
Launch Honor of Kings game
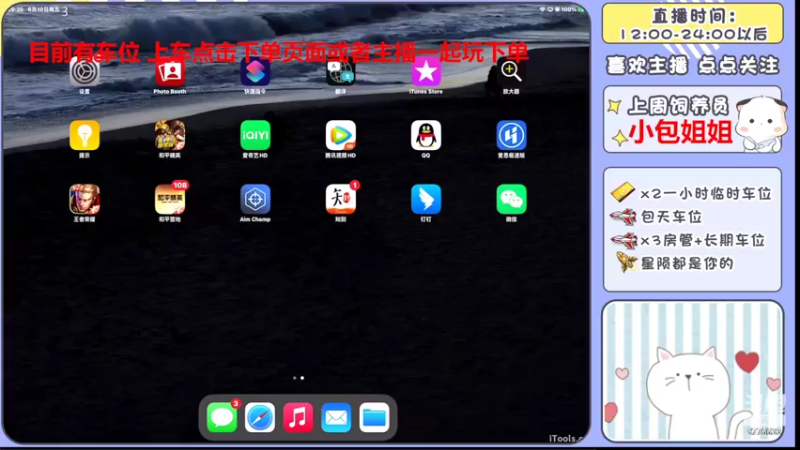coord(85,199)
